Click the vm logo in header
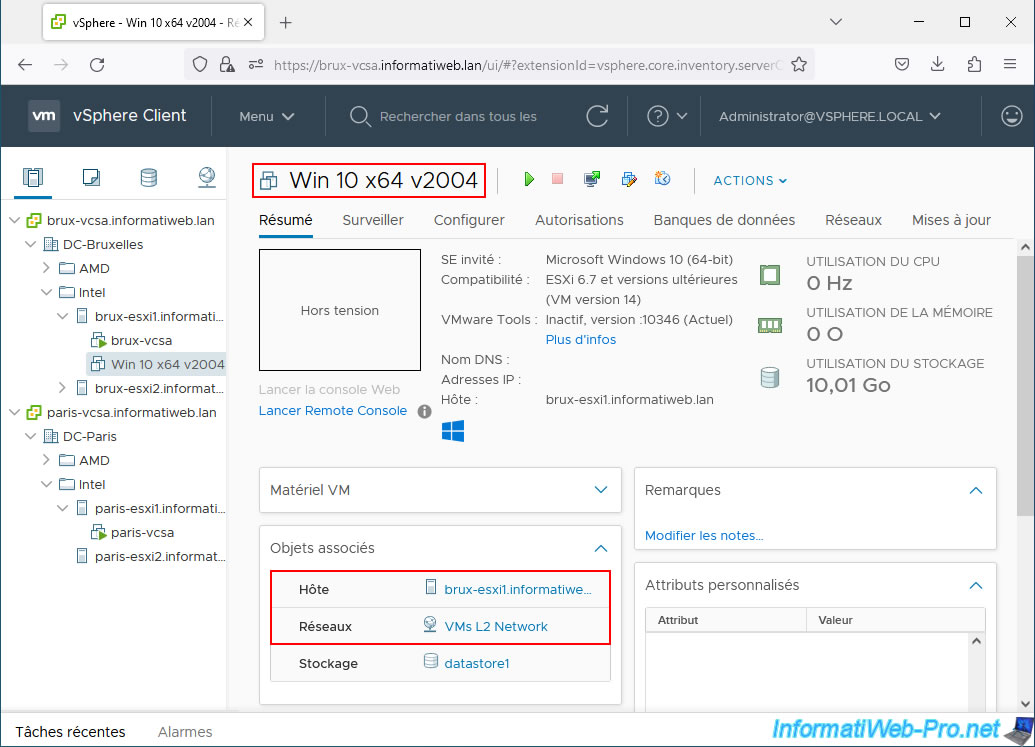This screenshot has height=747, width=1035. [x=44, y=116]
